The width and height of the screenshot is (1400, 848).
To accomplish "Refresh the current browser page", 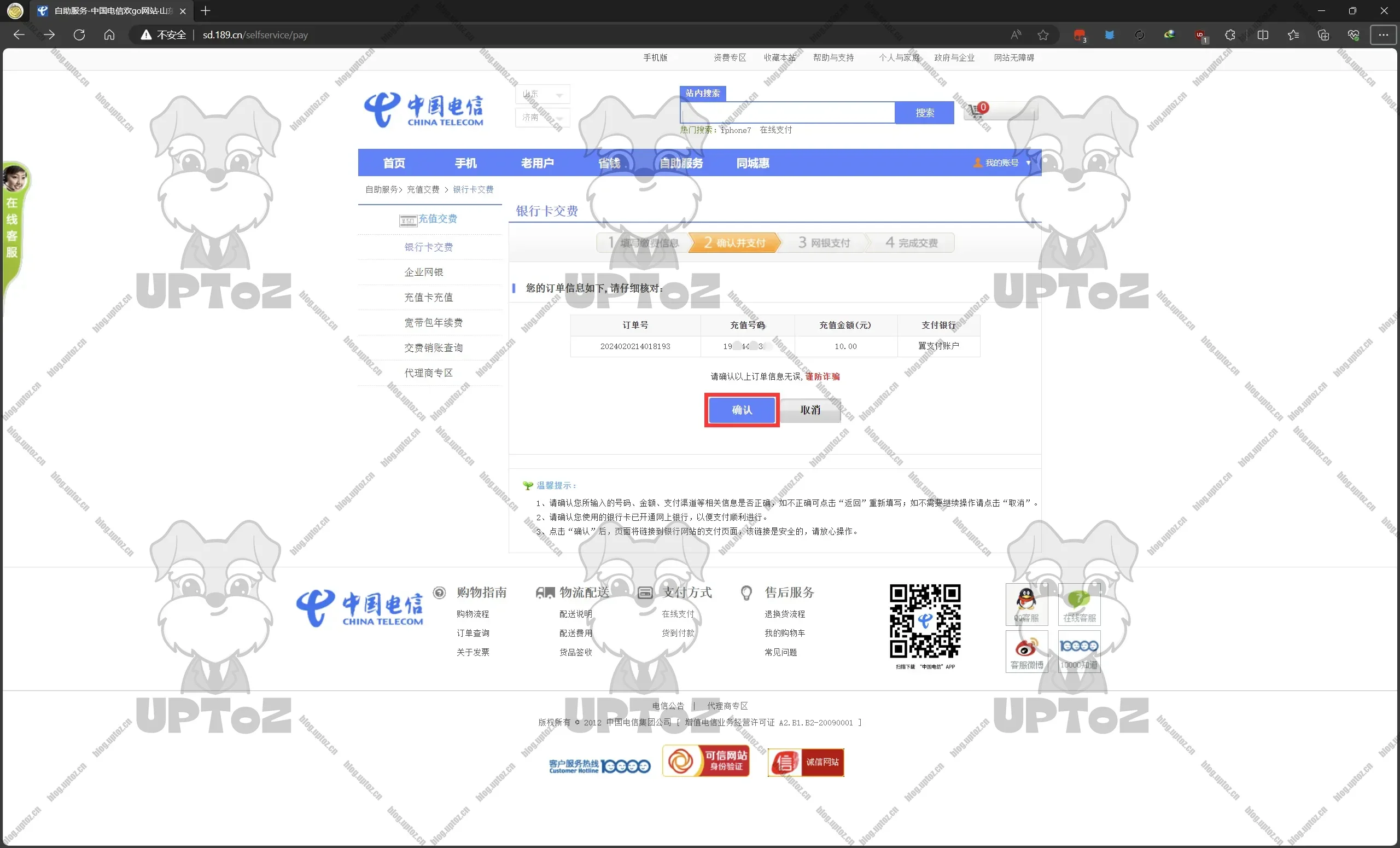I will [x=79, y=34].
